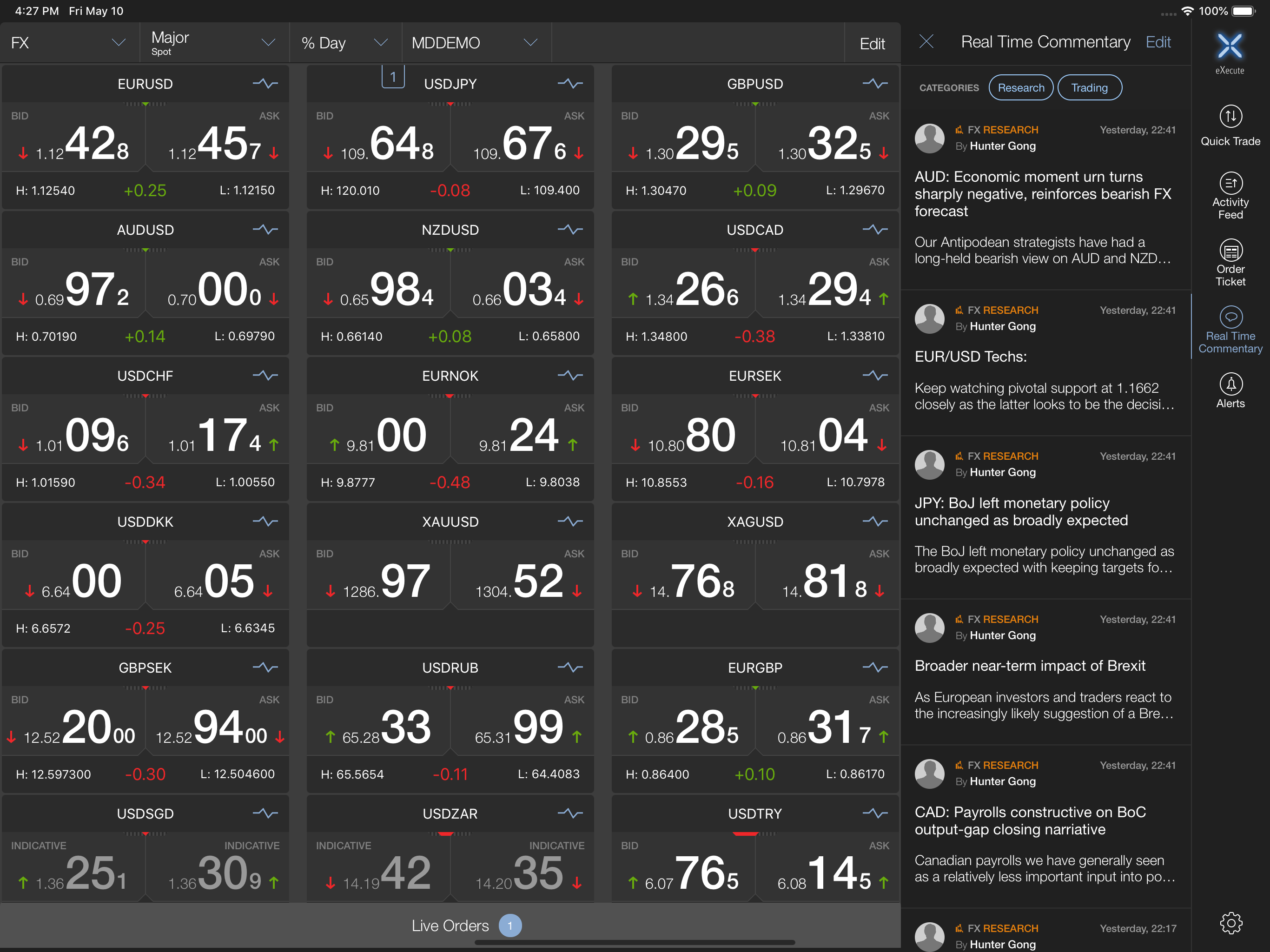Image resolution: width=1270 pixels, height=952 pixels.
Task: Open settings gear in the sidebar
Action: click(1230, 923)
